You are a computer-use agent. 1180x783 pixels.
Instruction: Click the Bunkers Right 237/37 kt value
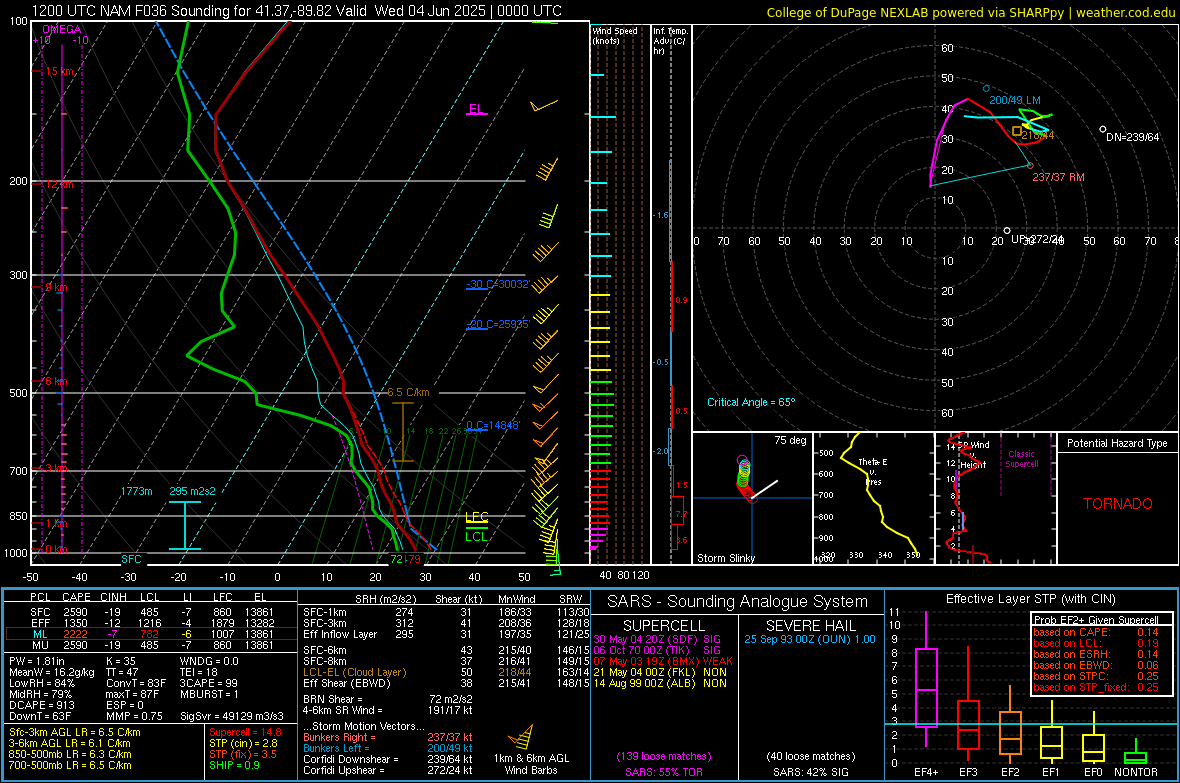click(x=450, y=737)
